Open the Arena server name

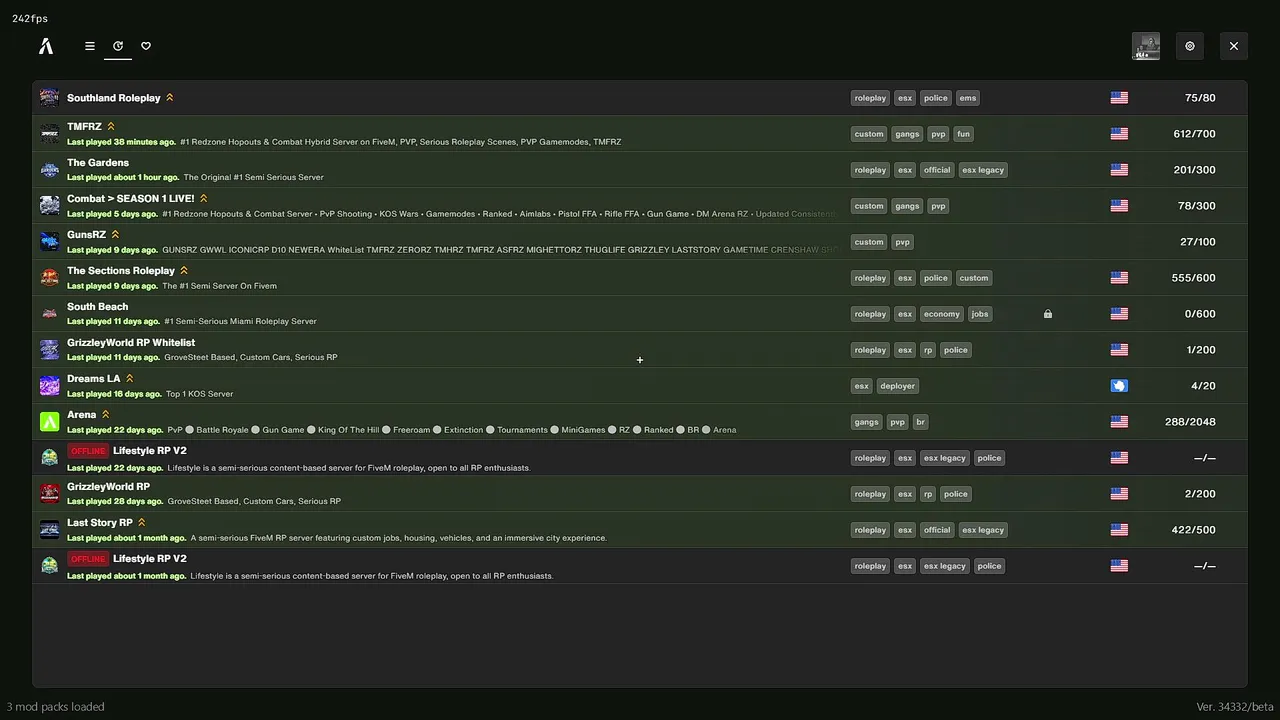pos(82,415)
